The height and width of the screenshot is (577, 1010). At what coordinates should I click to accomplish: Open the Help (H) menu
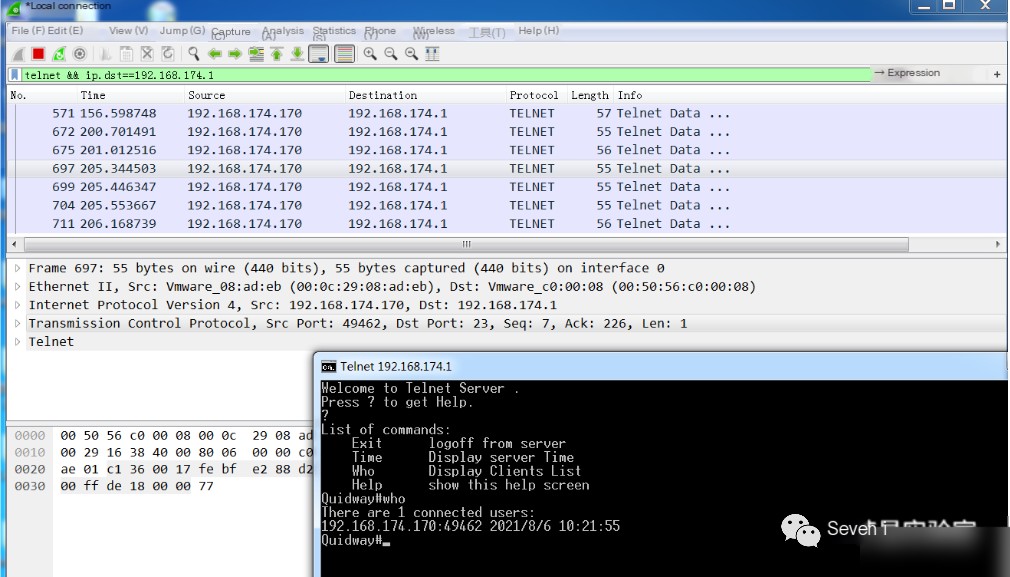[538, 30]
